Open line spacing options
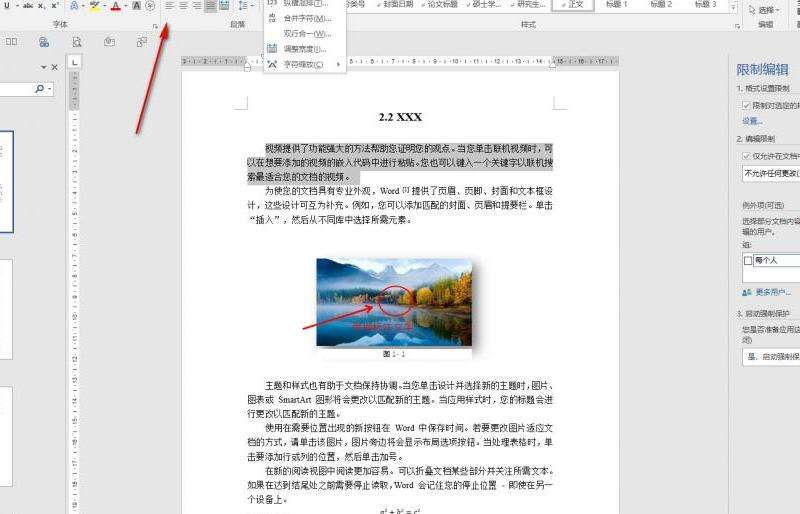This screenshot has width=800, height=514. coord(243,6)
